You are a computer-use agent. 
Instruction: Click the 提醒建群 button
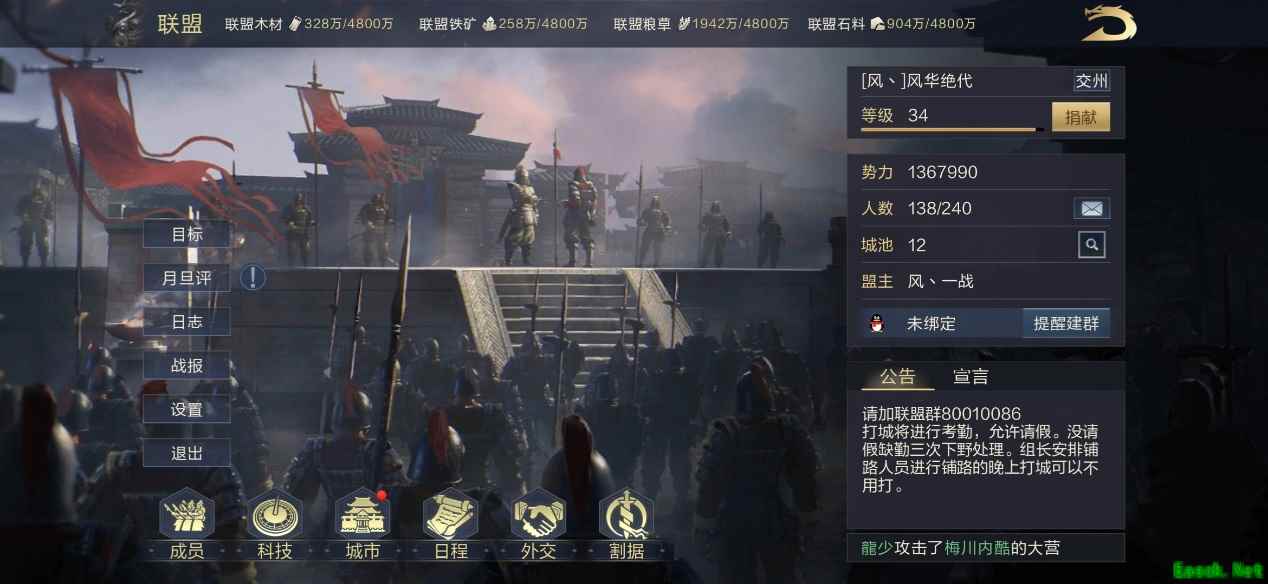click(x=1066, y=323)
